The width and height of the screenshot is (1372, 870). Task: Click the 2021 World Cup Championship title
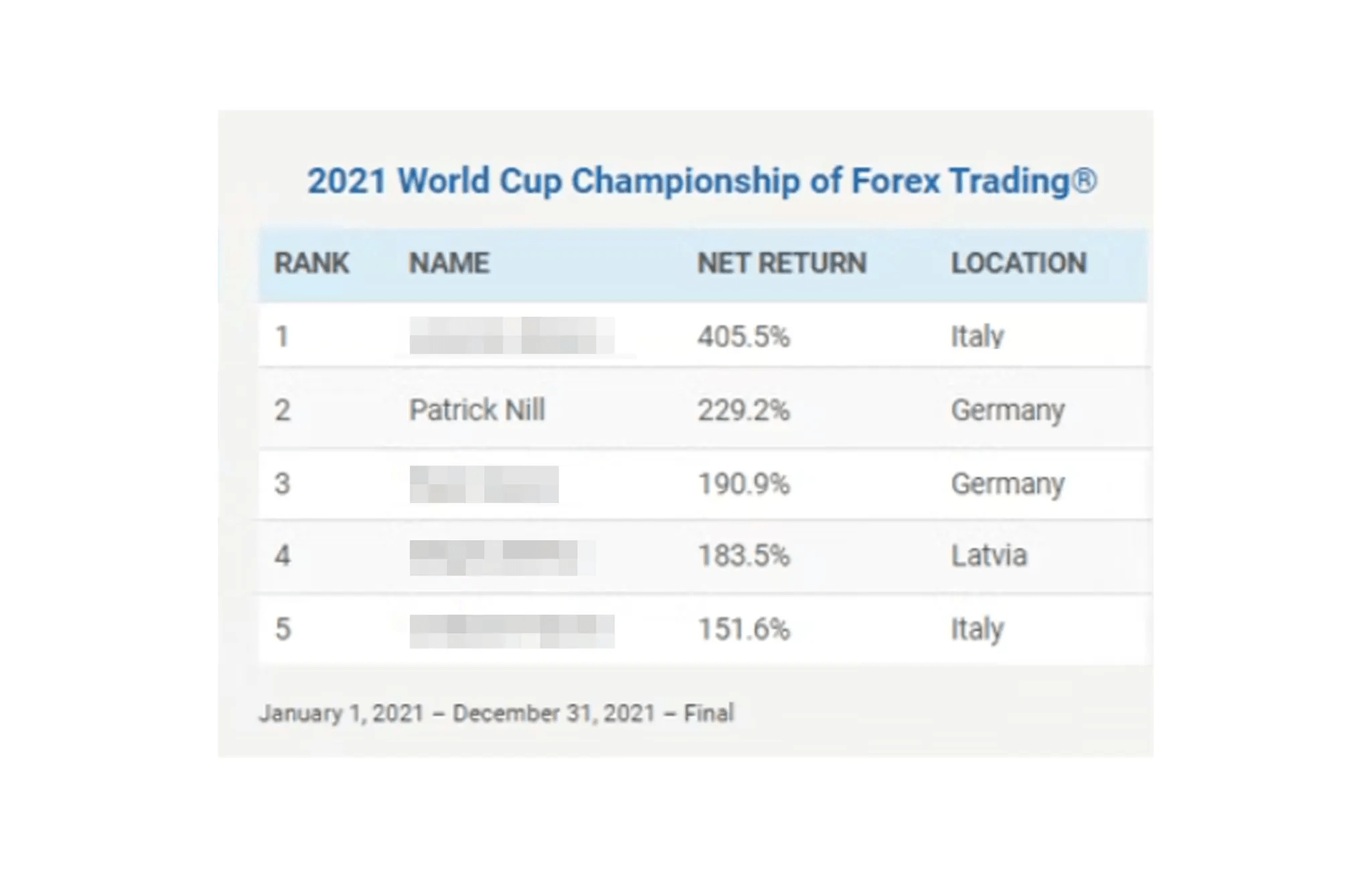[701, 181]
